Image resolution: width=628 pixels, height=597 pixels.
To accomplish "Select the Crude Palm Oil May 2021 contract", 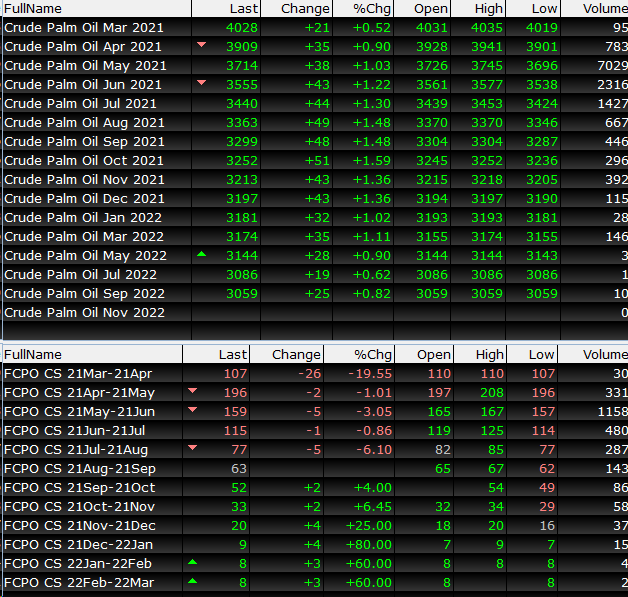I will (x=85, y=66).
